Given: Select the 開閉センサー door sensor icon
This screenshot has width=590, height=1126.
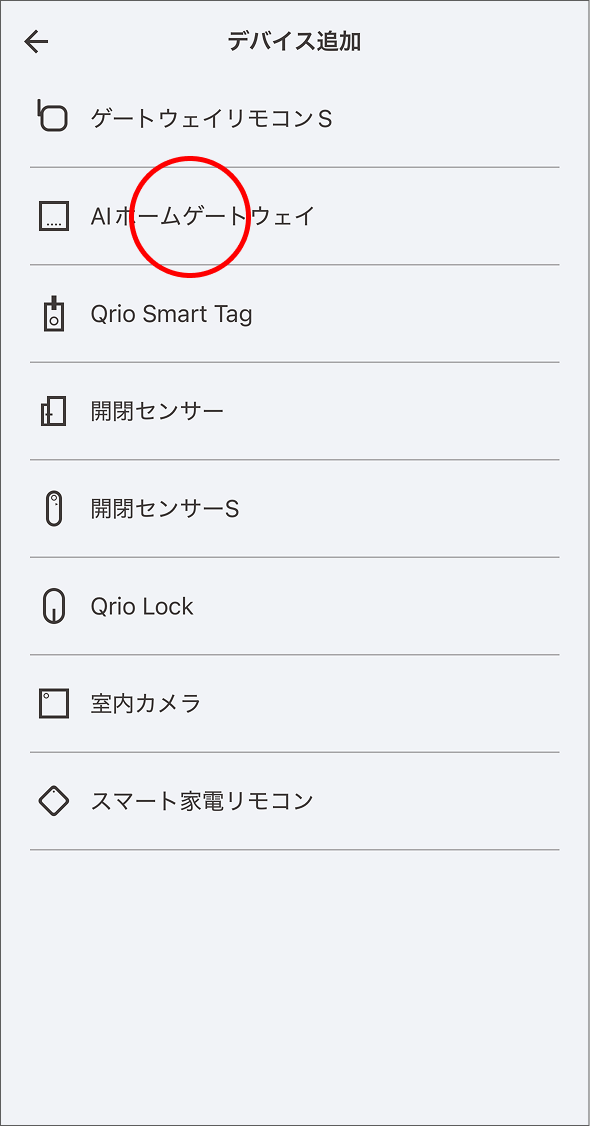Looking at the screenshot, I should pos(52,410).
